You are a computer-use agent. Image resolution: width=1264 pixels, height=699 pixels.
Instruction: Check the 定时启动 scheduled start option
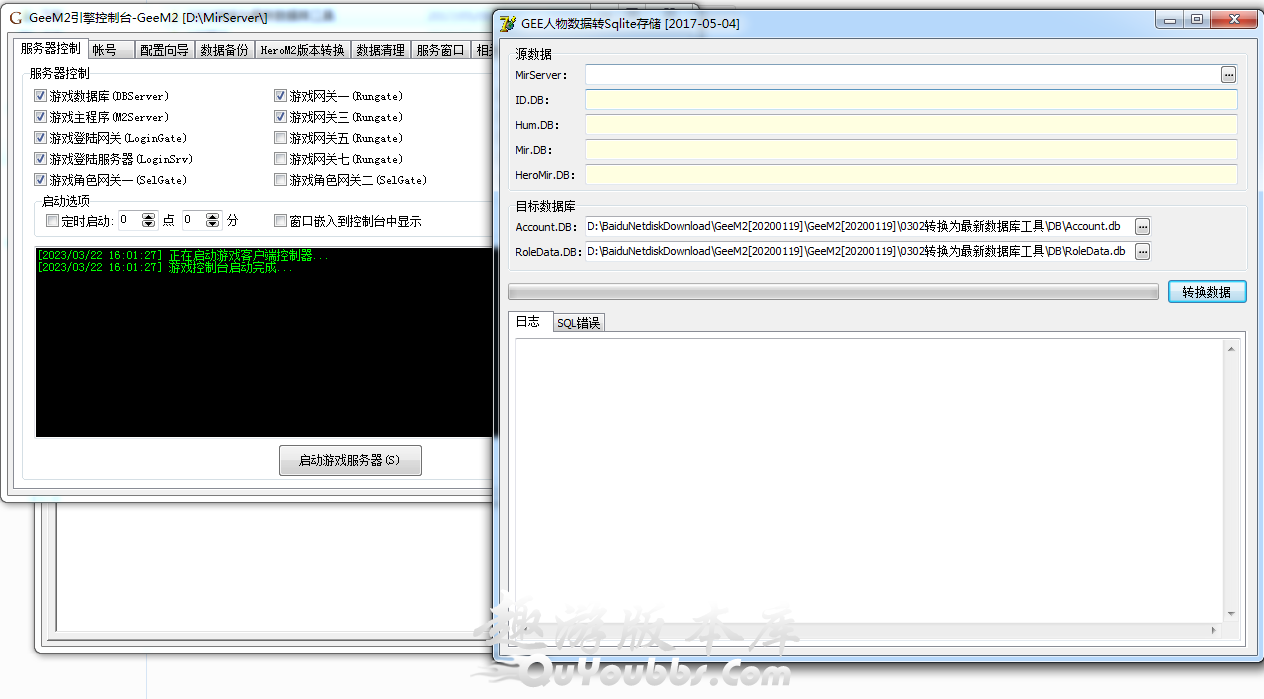click(x=53, y=221)
